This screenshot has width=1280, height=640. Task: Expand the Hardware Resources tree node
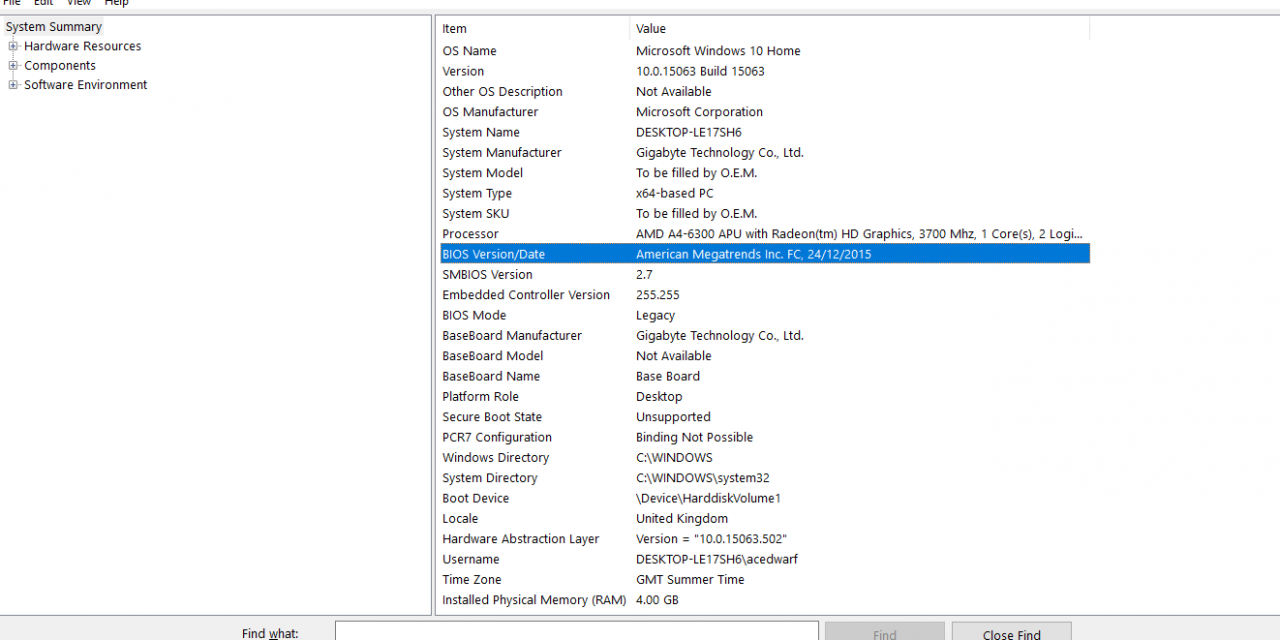tap(13, 46)
